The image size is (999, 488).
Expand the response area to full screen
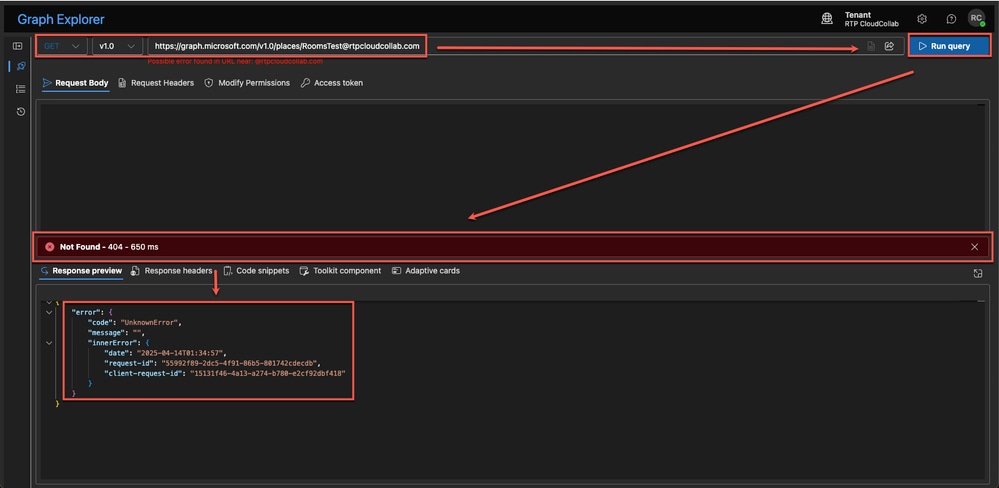pyautogui.click(x=978, y=273)
